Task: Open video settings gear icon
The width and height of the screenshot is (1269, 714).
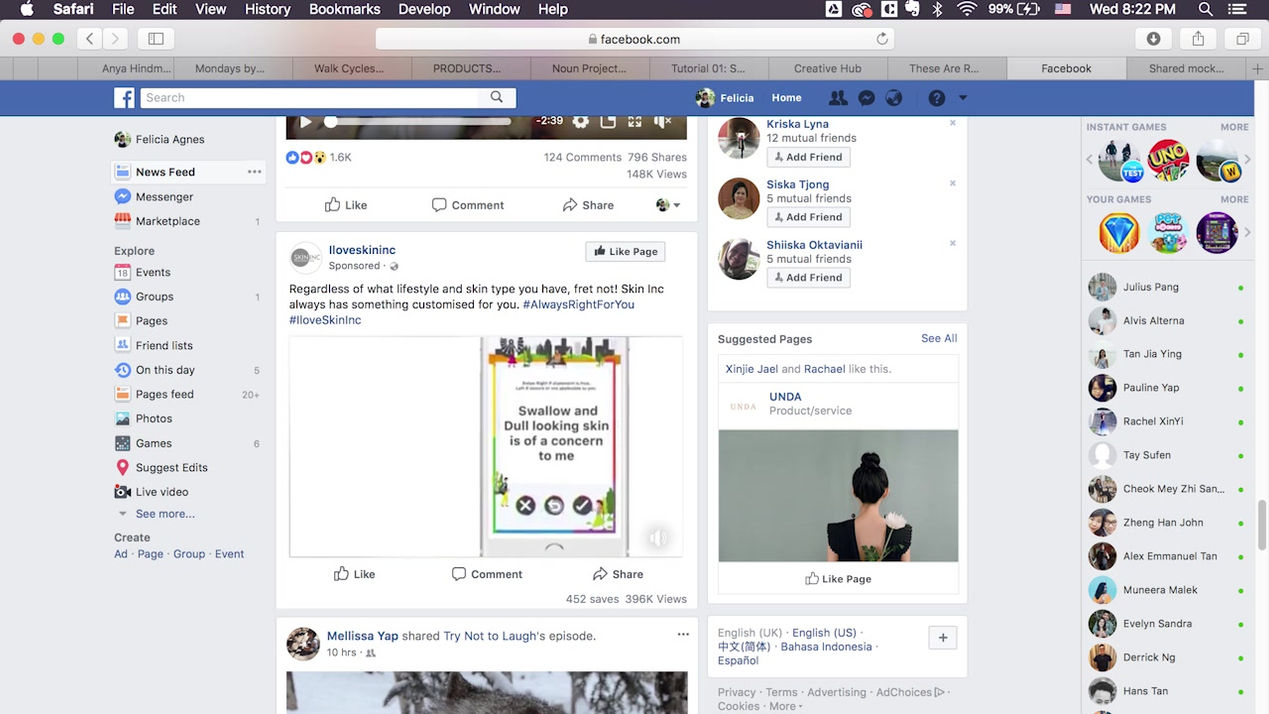Action: [x=581, y=121]
